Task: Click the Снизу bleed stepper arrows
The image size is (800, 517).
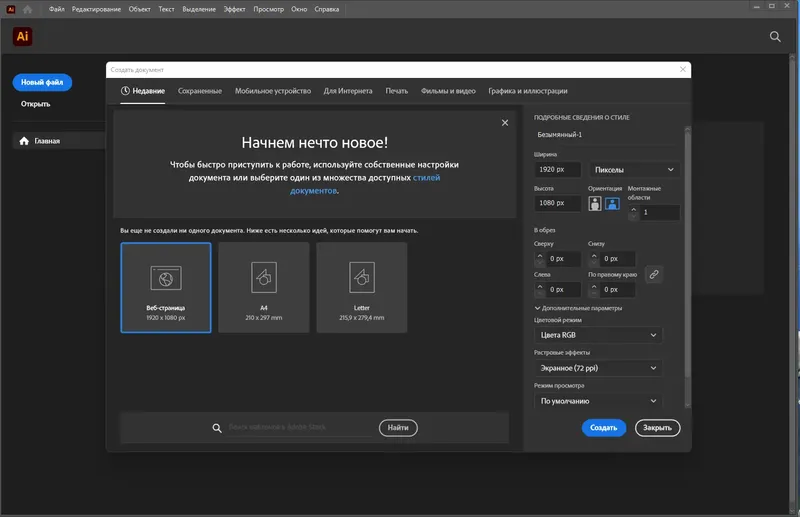Action: click(x=594, y=259)
